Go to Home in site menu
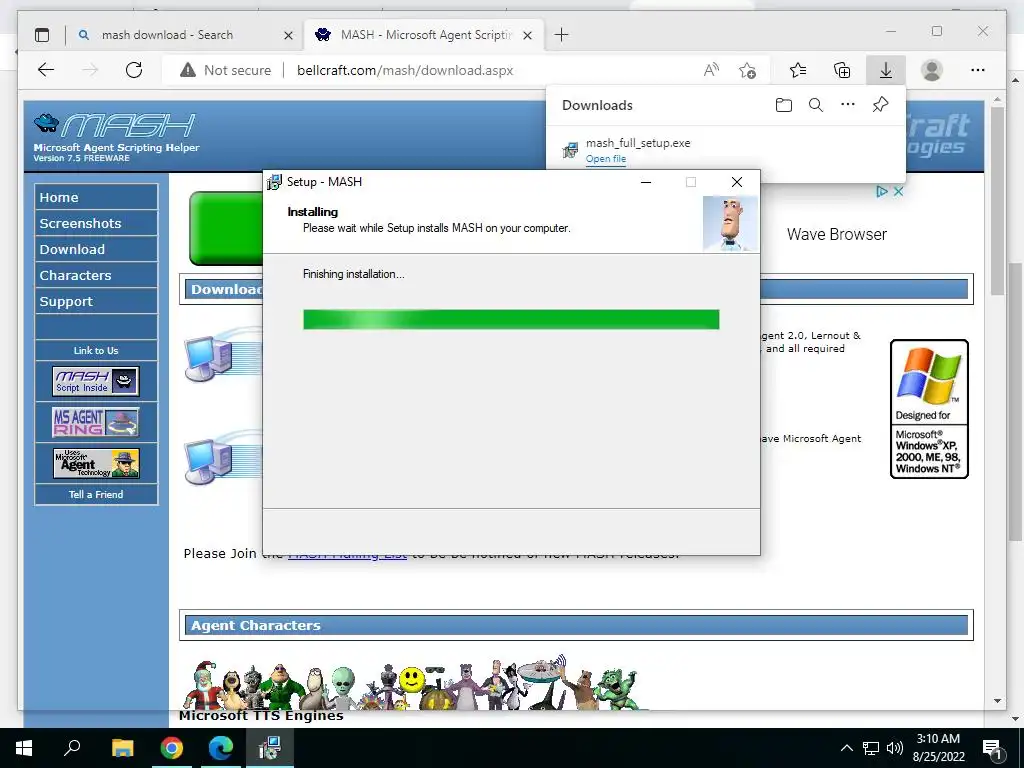1024x768 pixels. [96, 197]
